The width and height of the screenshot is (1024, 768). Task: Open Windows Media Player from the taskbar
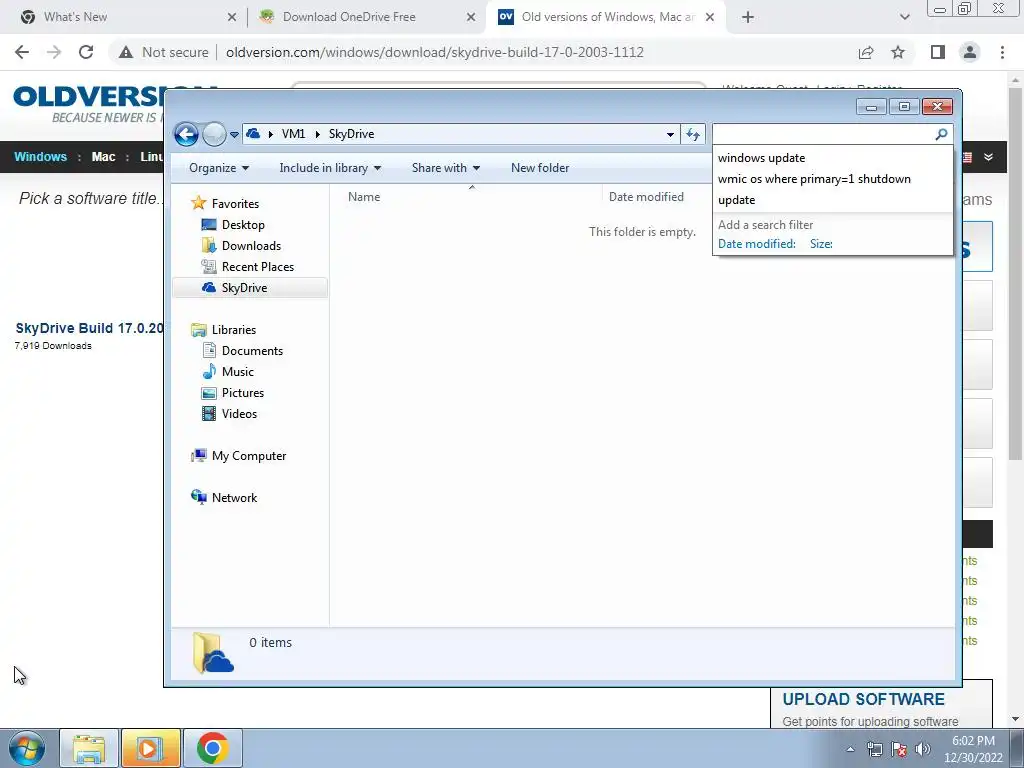(x=150, y=748)
